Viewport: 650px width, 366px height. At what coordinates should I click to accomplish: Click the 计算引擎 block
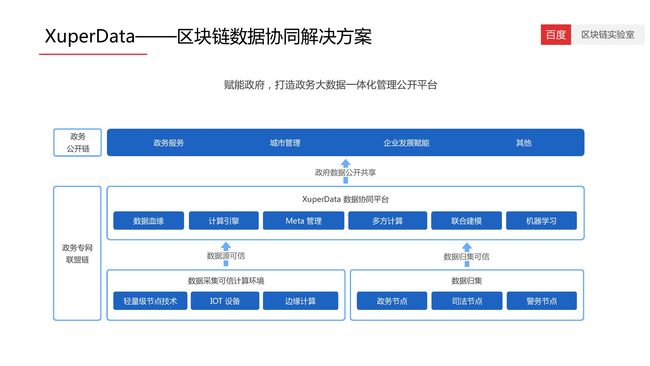pos(224,221)
